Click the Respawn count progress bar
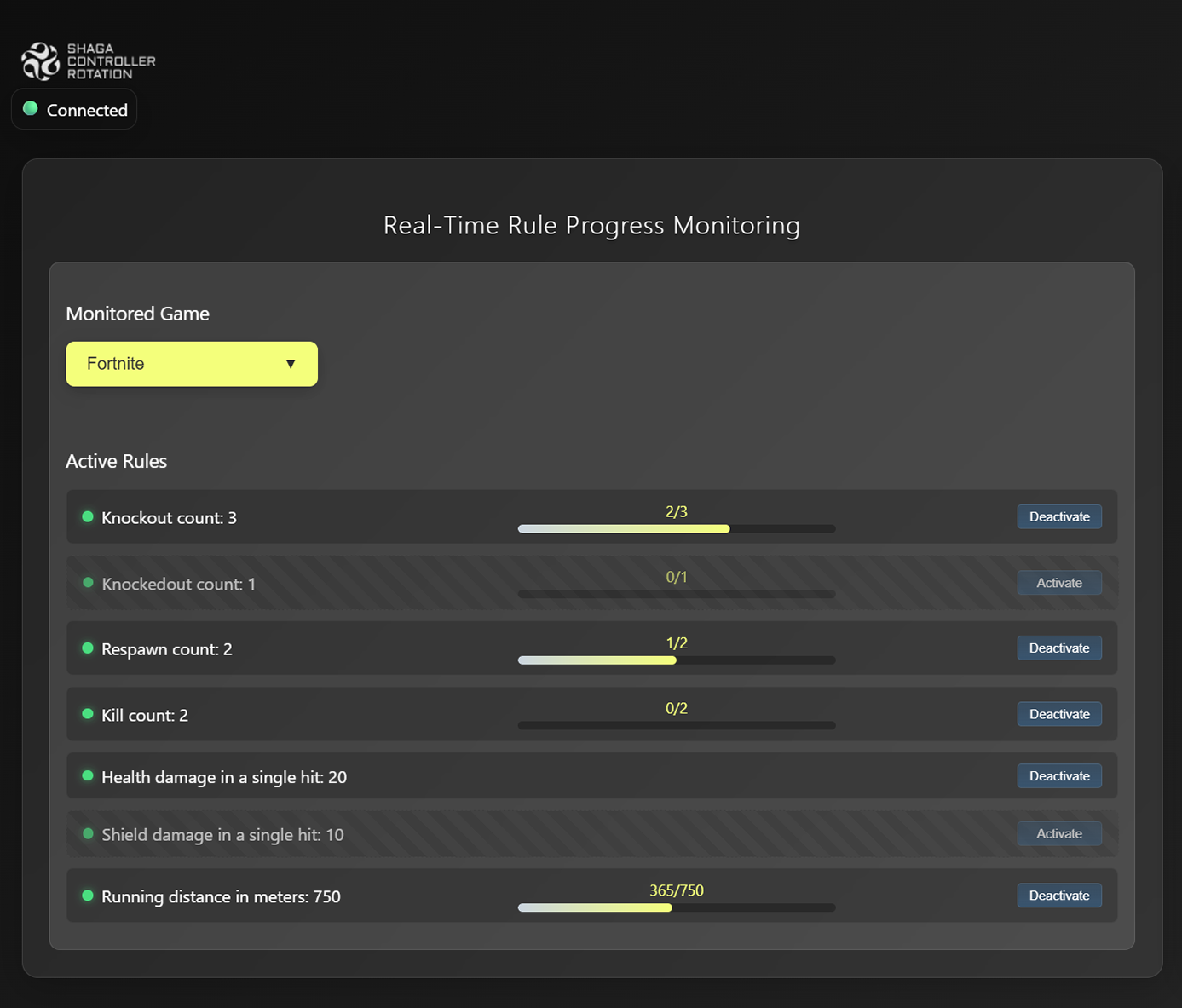Image resolution: width=1182 pixels, height=1008 pixels. (x=677, y=660)
